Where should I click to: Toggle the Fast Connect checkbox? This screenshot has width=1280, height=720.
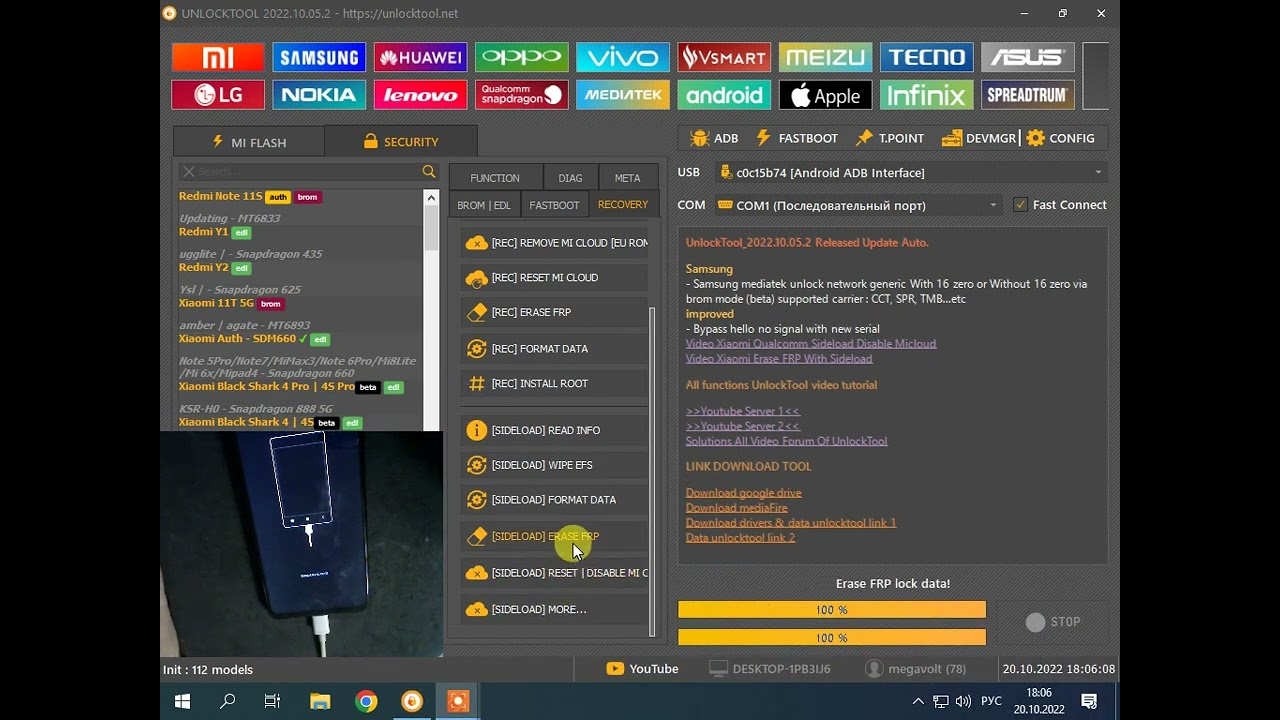1020,205
